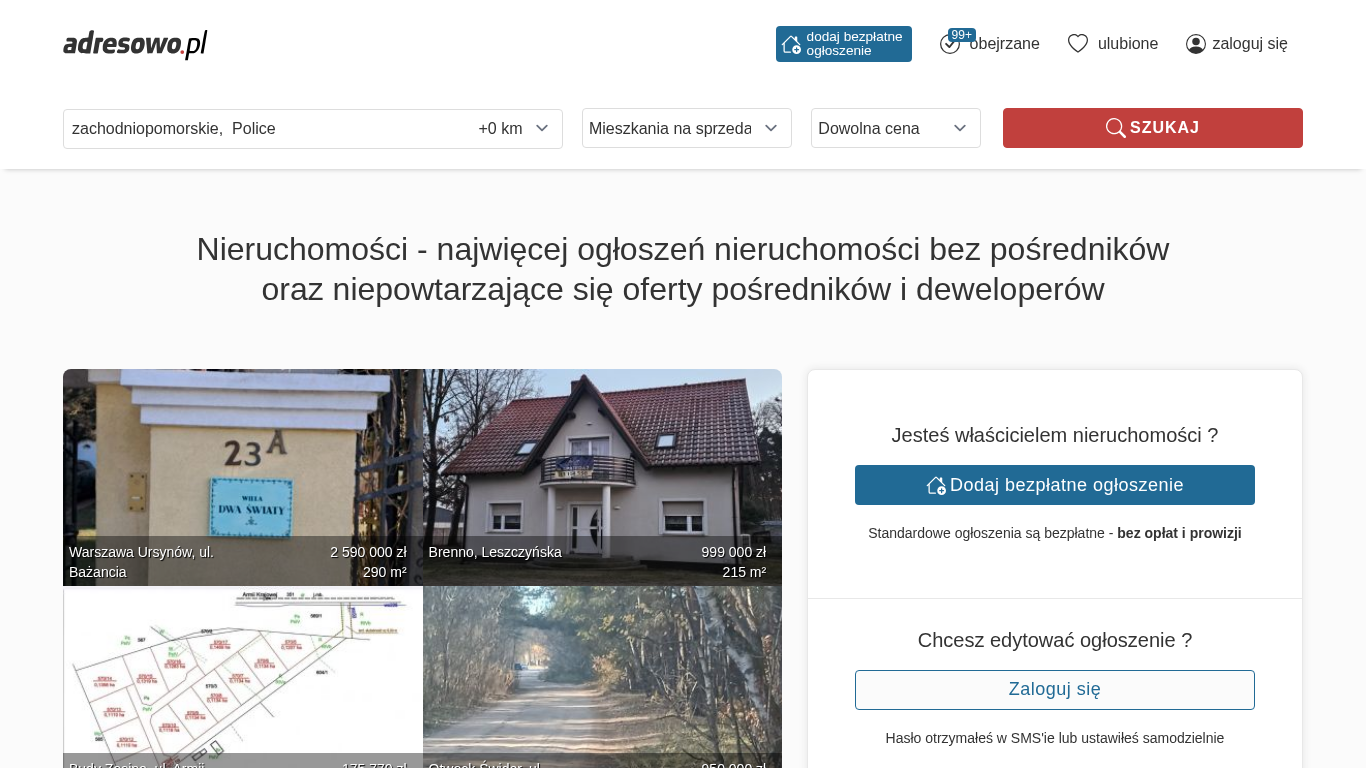Click the heart favorites icon
1366x768 pixels.
1077,43
